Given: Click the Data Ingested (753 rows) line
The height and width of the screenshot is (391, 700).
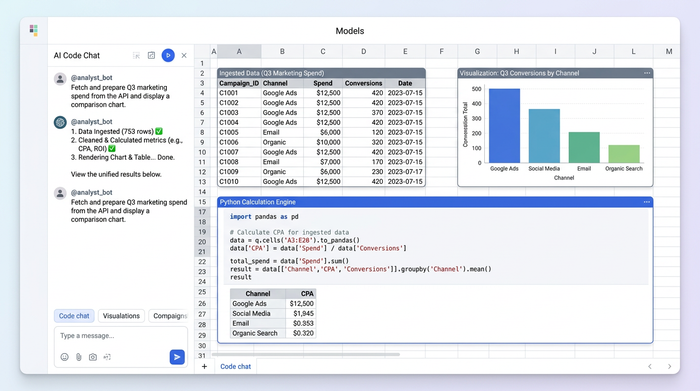Looking at the screenshot, I should click(x=117, y=131).
